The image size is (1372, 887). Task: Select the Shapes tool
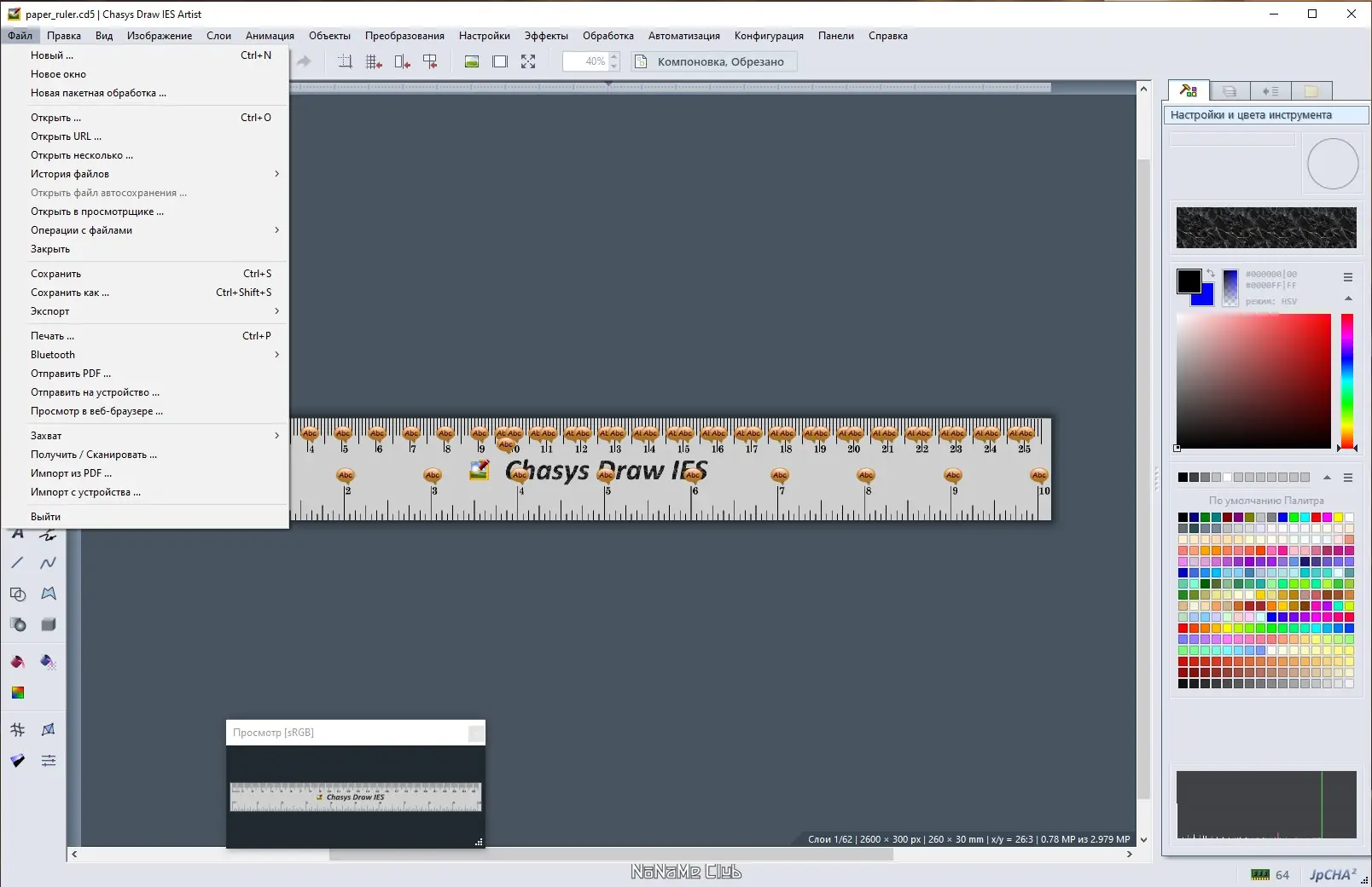(18, 594)
